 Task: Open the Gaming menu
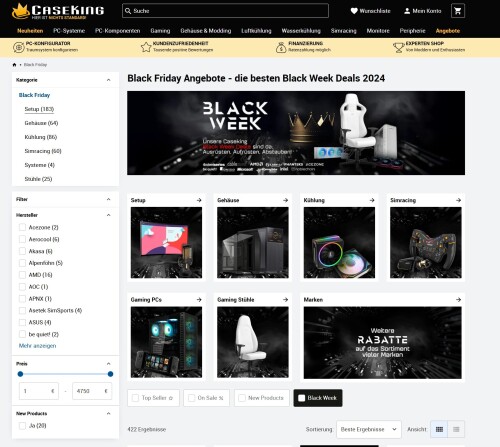point(160,31)
